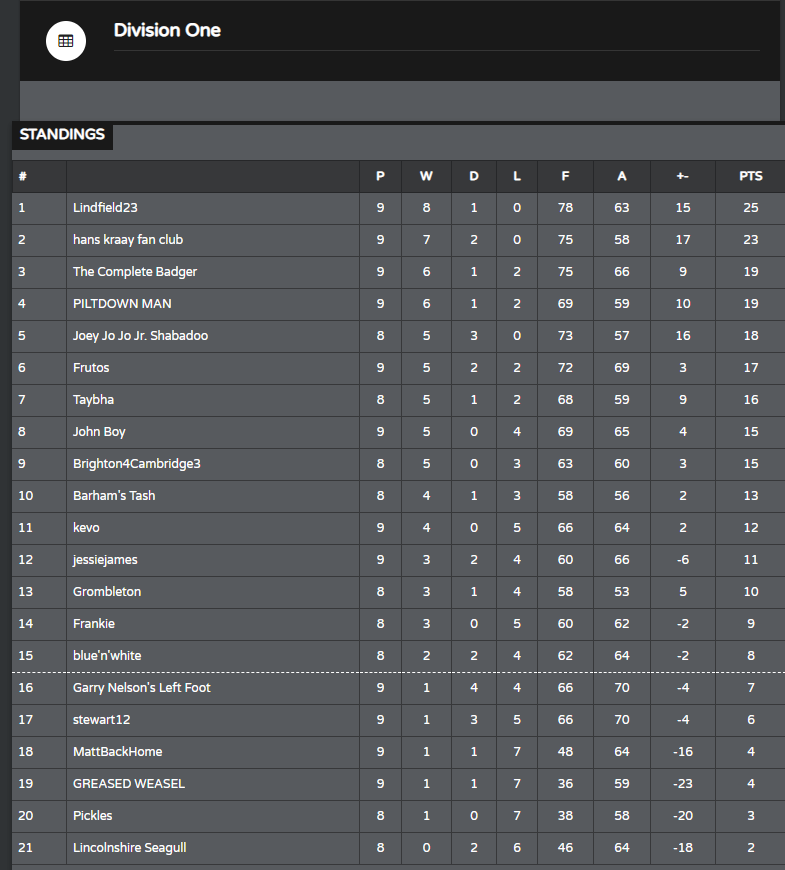
Task: Click the table icon beside Division One
Action: (65, 41)
